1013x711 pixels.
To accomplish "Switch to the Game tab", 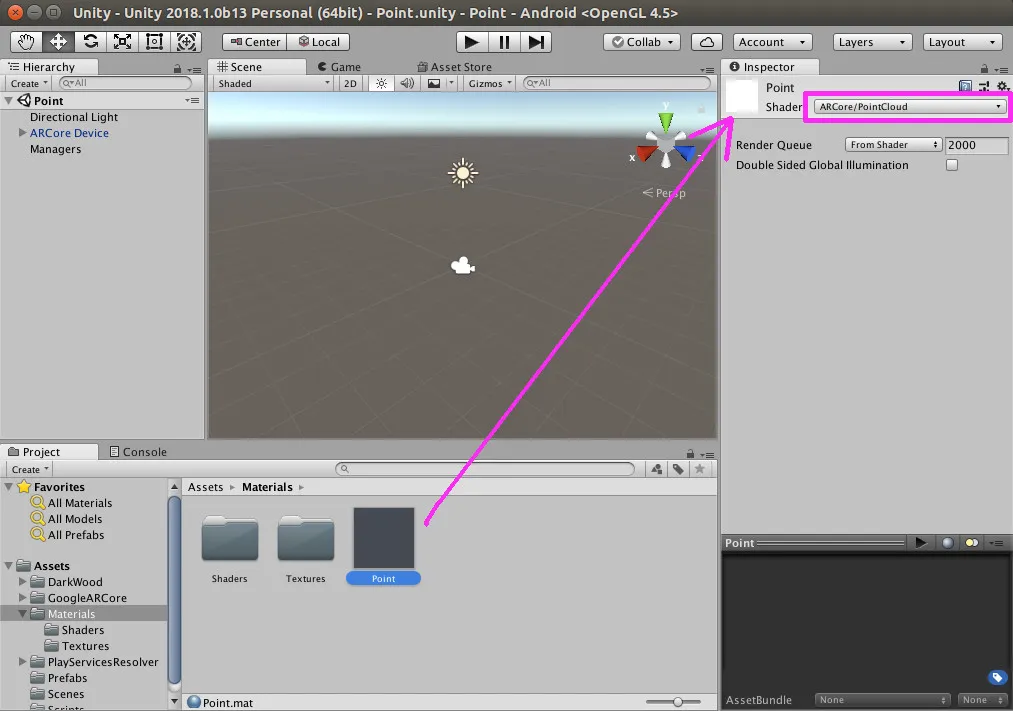I will click(340, 67).
